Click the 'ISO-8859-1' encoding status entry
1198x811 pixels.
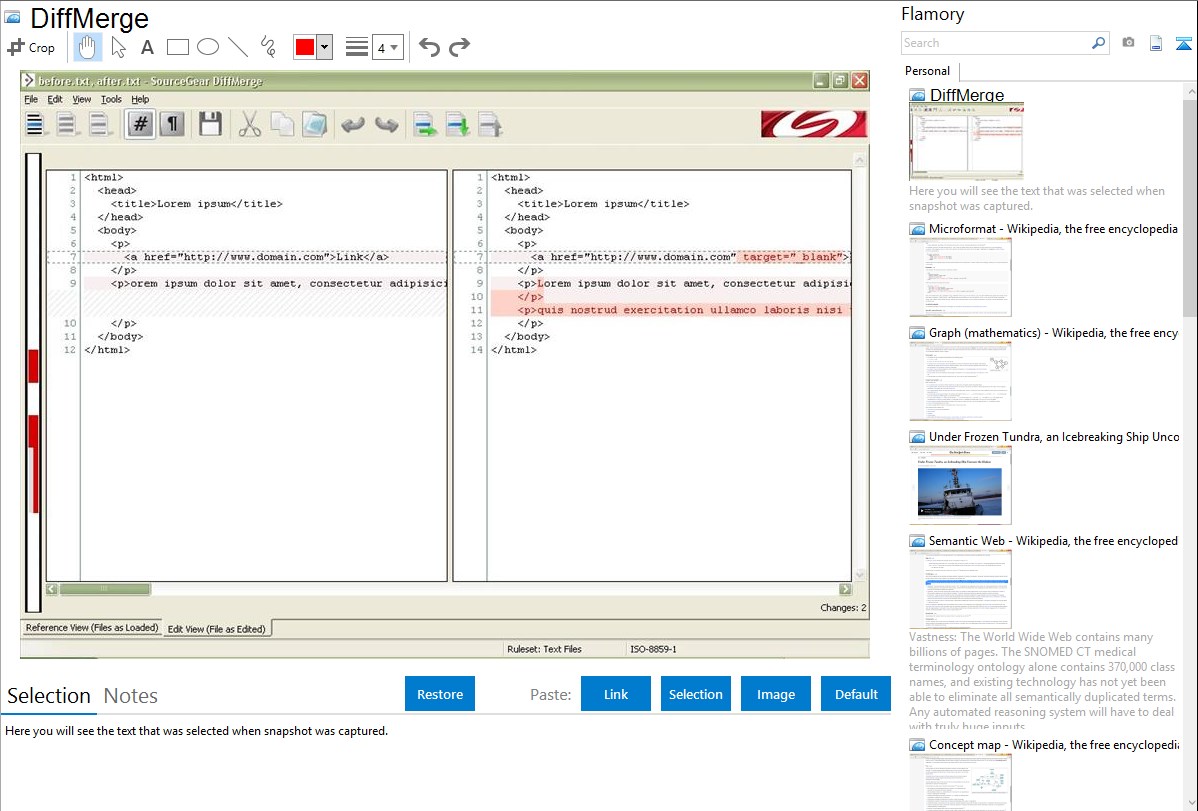(x=653, y=649)
